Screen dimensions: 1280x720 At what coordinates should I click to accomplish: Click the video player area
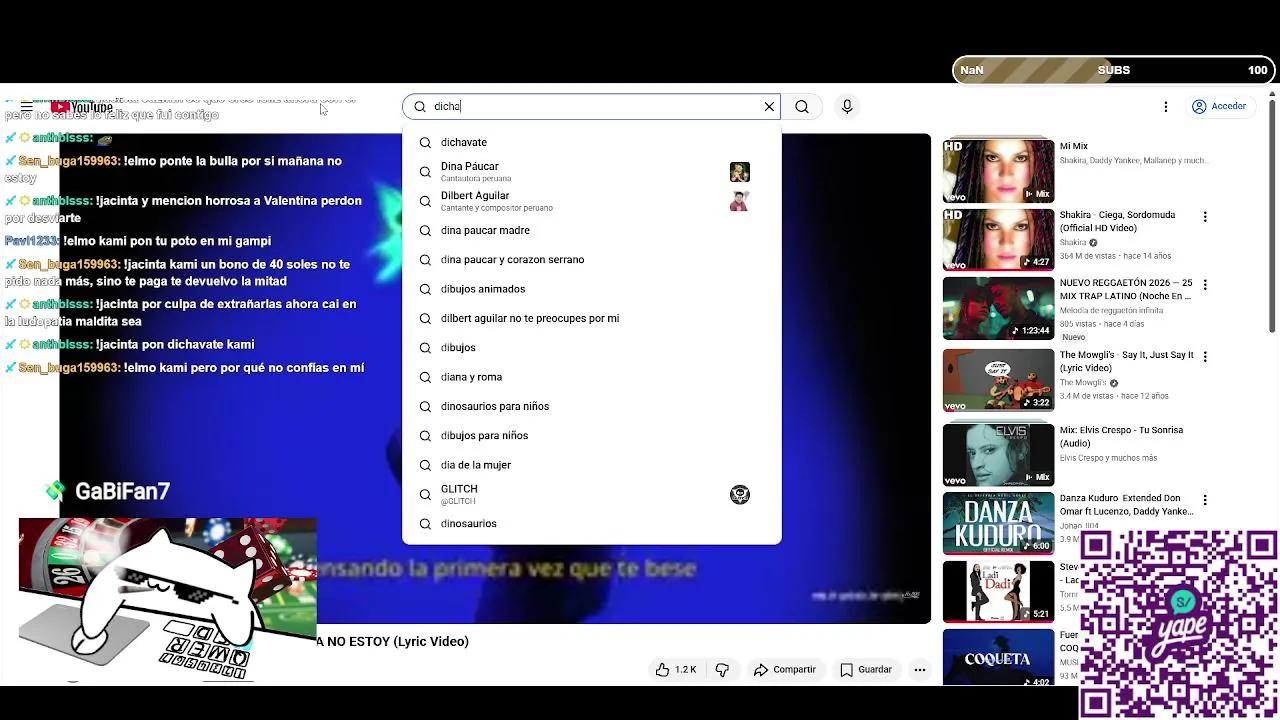(495, 378)
